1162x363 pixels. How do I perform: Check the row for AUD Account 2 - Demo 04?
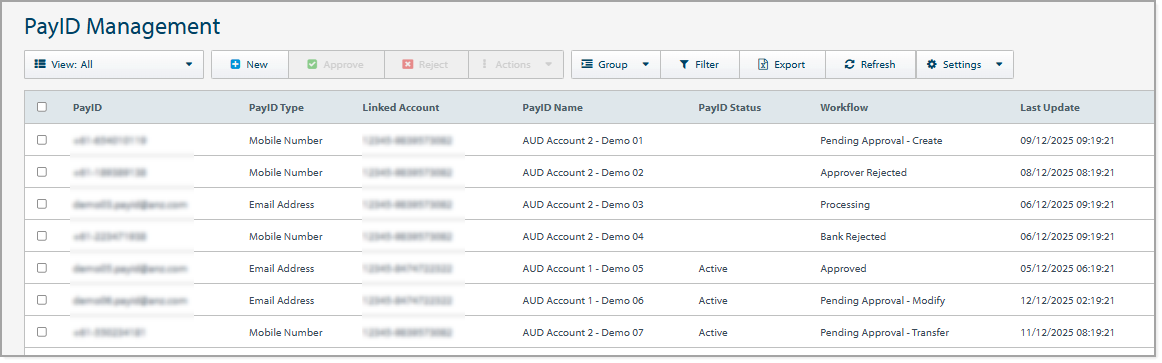(42, 236)
